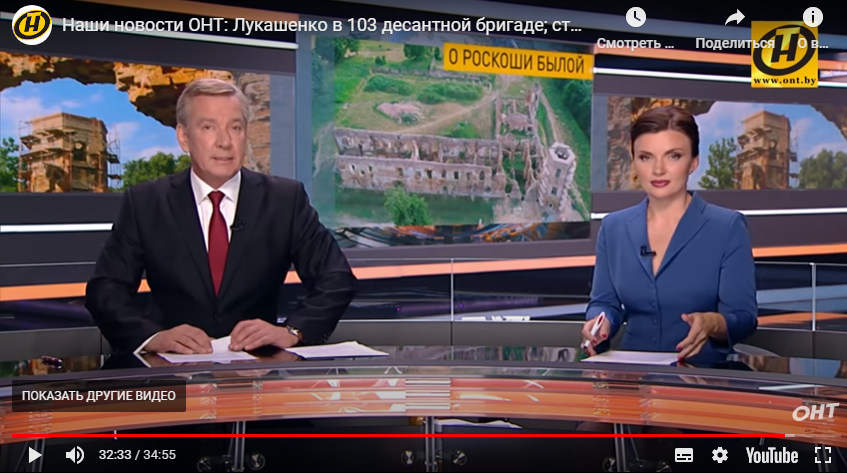Add to Watch Later via the clock icon
Viewport: 847px width, 473px height.
point(636,18)
